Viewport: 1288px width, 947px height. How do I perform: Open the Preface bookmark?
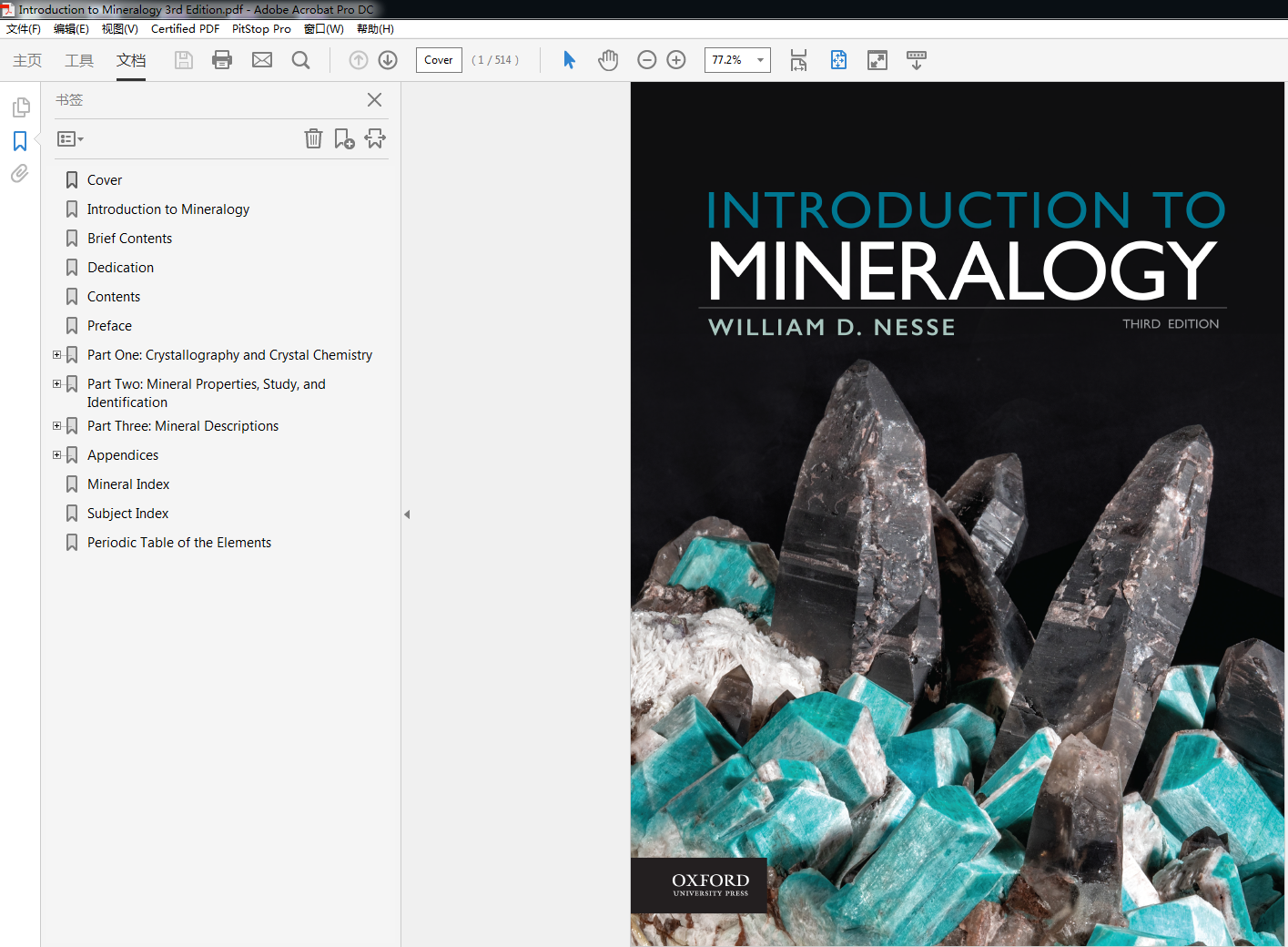tap(109, 326)
